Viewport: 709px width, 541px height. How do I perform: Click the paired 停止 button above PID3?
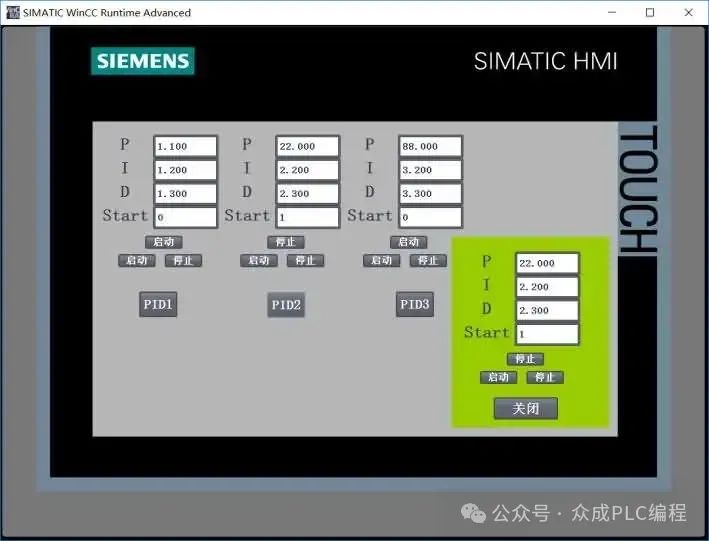click(x=428, y=261)
